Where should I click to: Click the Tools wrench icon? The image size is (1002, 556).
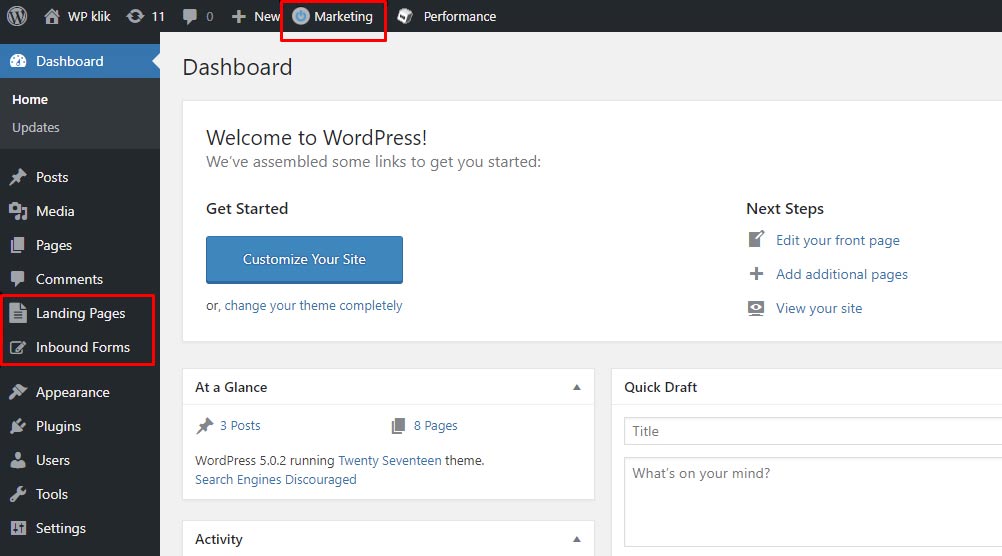click(x=18, y=494)
